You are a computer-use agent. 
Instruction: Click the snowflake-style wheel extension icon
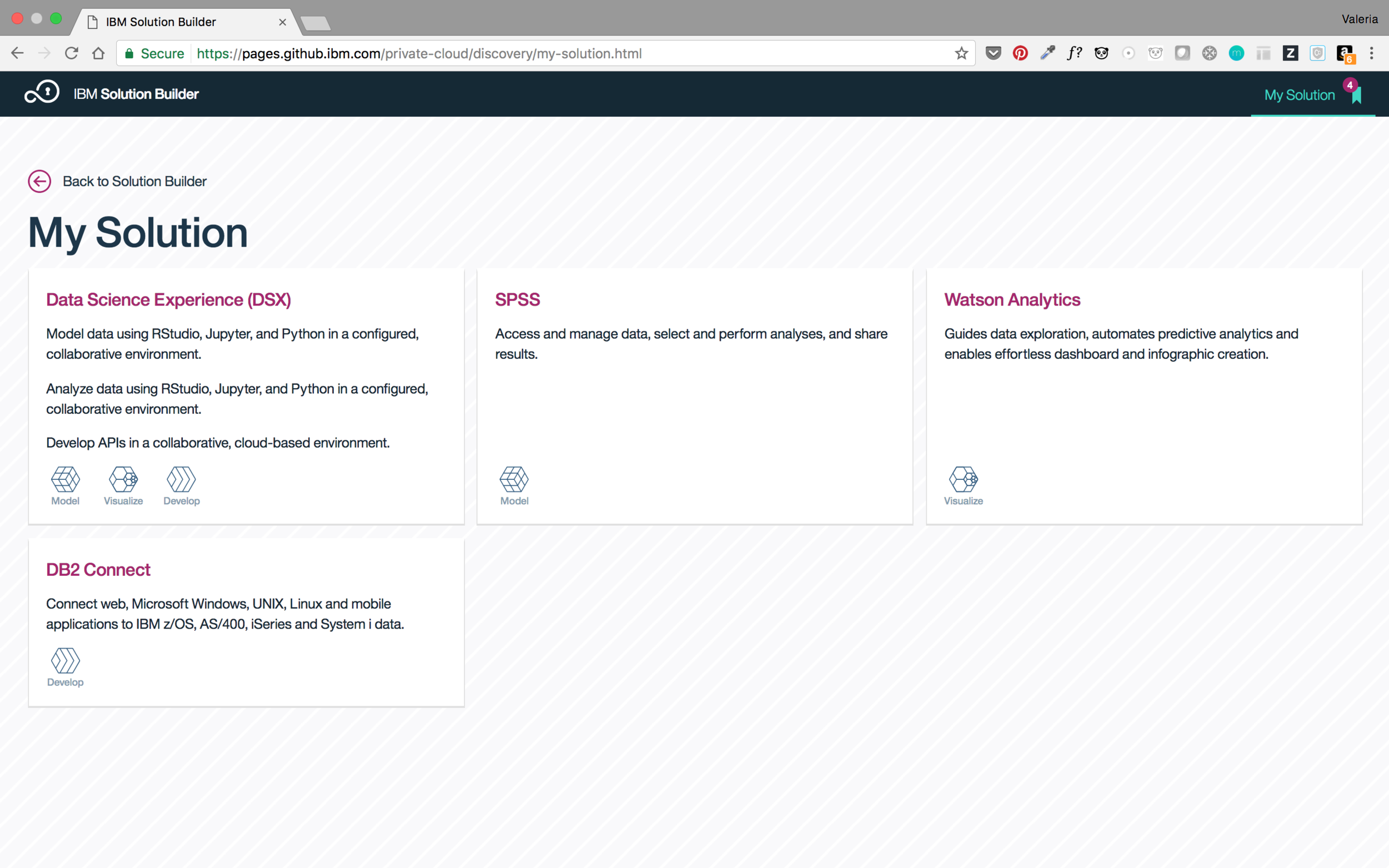(x=1210, y=53)
